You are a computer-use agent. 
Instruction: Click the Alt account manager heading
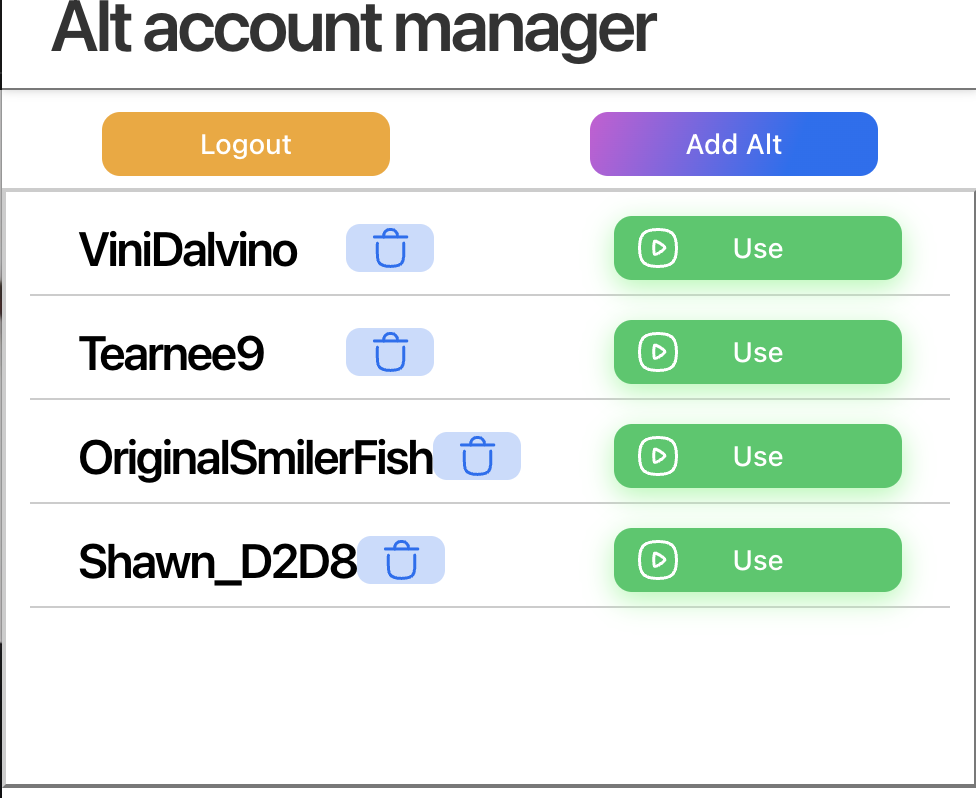point(354,28)
